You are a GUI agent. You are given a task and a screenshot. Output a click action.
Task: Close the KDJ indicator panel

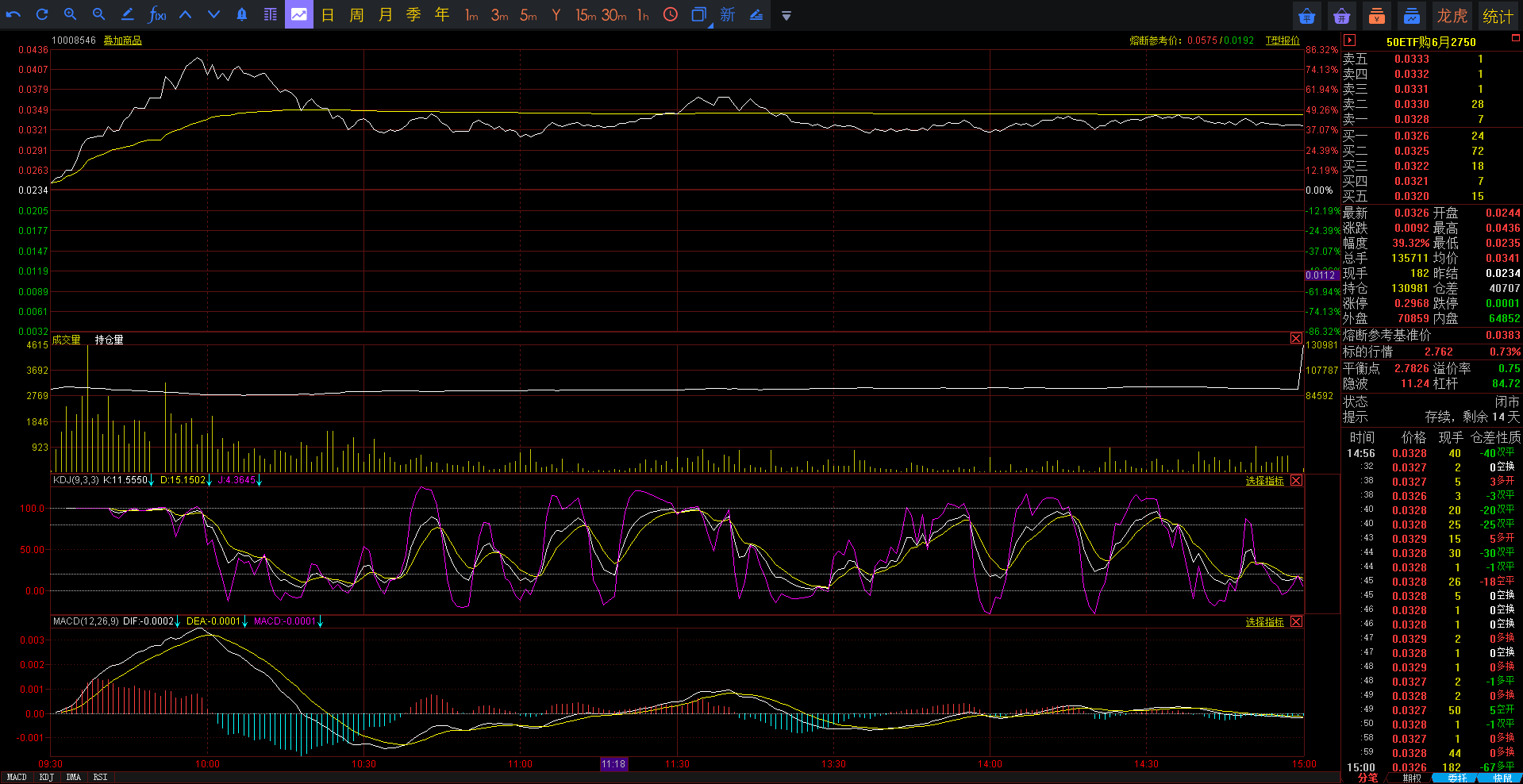point(1296,481)
